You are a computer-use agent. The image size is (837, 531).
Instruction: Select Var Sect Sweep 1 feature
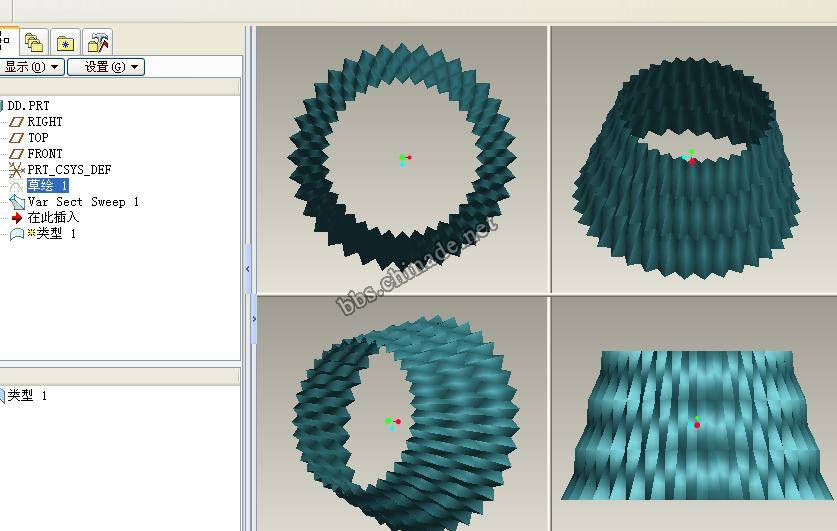[83, 202]
